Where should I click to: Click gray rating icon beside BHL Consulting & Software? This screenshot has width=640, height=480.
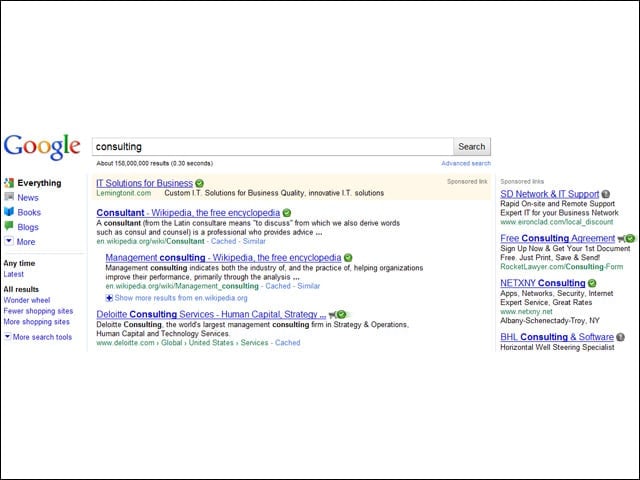[x=620, y=337]
